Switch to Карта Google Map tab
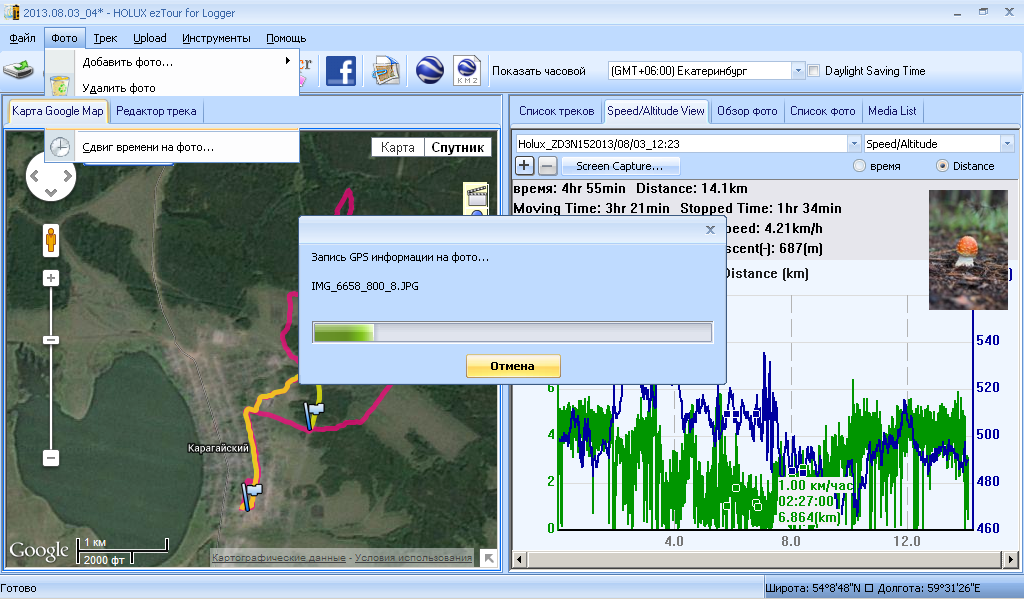Viewport: 1024px width, 600px height. 57,111
